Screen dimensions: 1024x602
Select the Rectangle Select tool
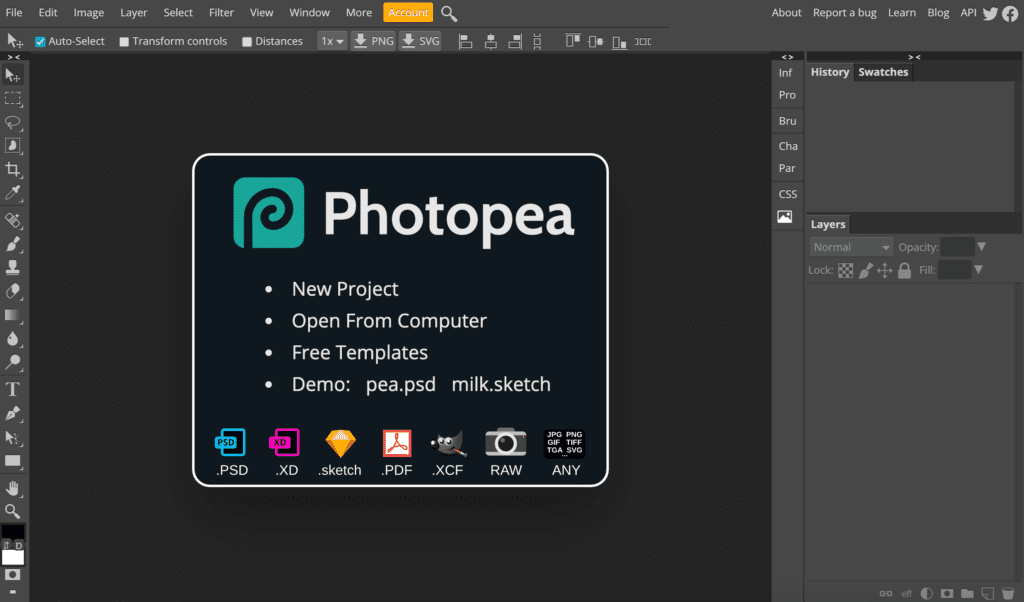click(x=12, y=99)
